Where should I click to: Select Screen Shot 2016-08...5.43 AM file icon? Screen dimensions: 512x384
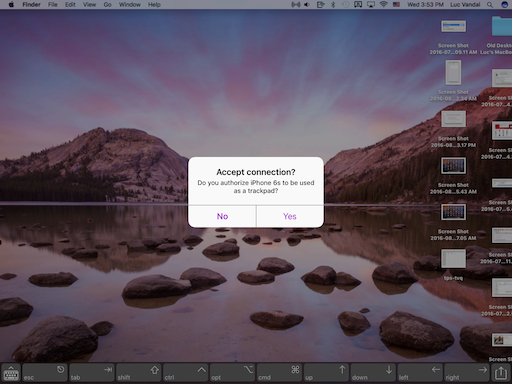[x=453, y=166]
